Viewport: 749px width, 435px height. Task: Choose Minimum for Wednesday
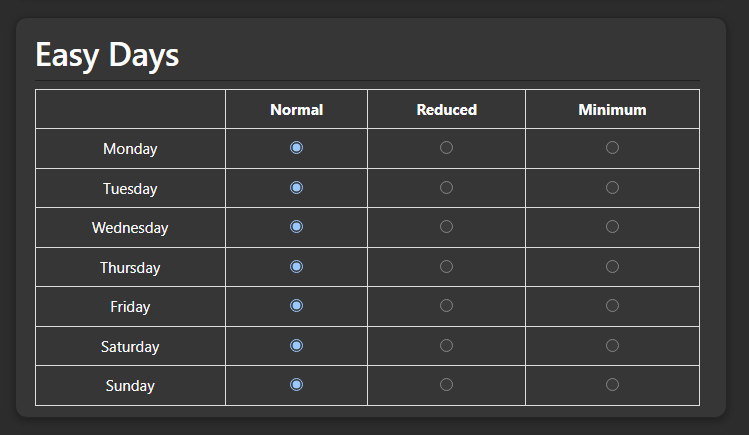click(x=612, y=227)
